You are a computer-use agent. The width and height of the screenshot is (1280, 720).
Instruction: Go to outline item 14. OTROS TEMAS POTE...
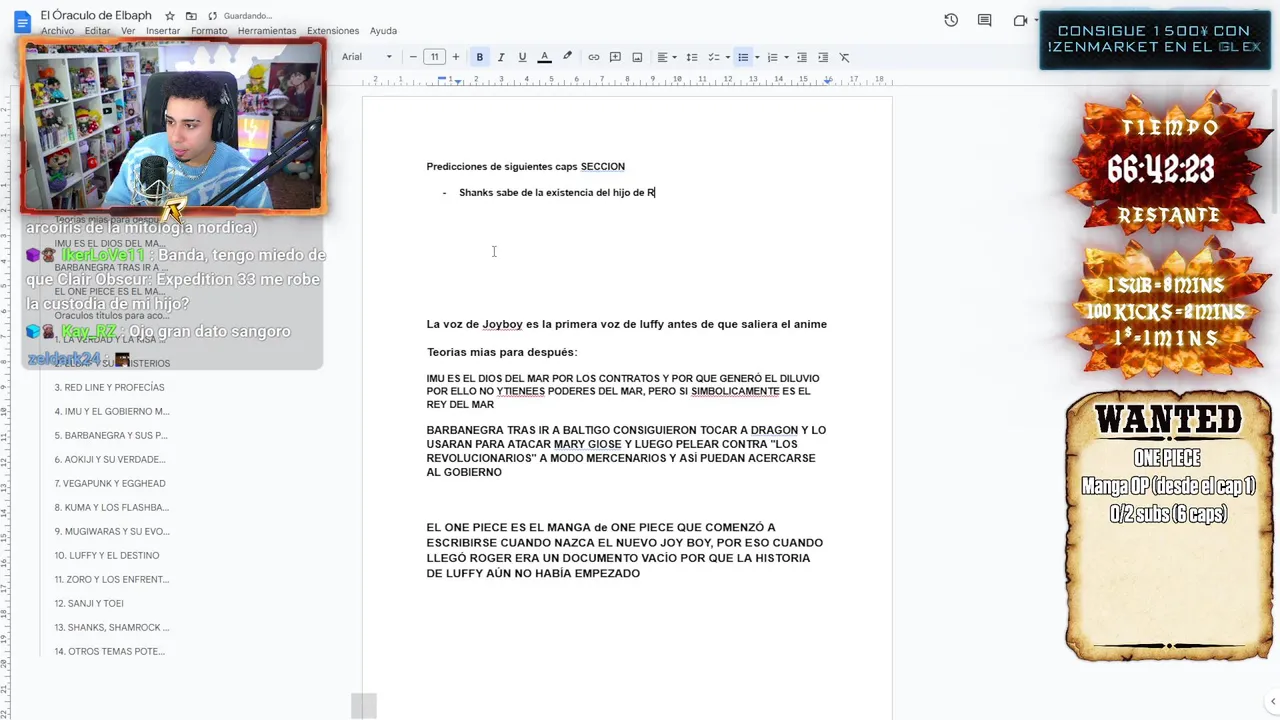tap(110, 651)
